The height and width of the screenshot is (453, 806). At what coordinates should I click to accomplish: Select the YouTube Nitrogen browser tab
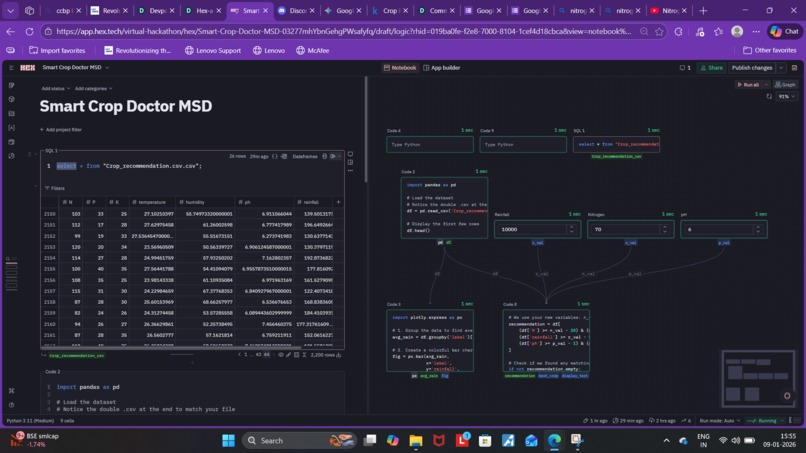point(667,10)
